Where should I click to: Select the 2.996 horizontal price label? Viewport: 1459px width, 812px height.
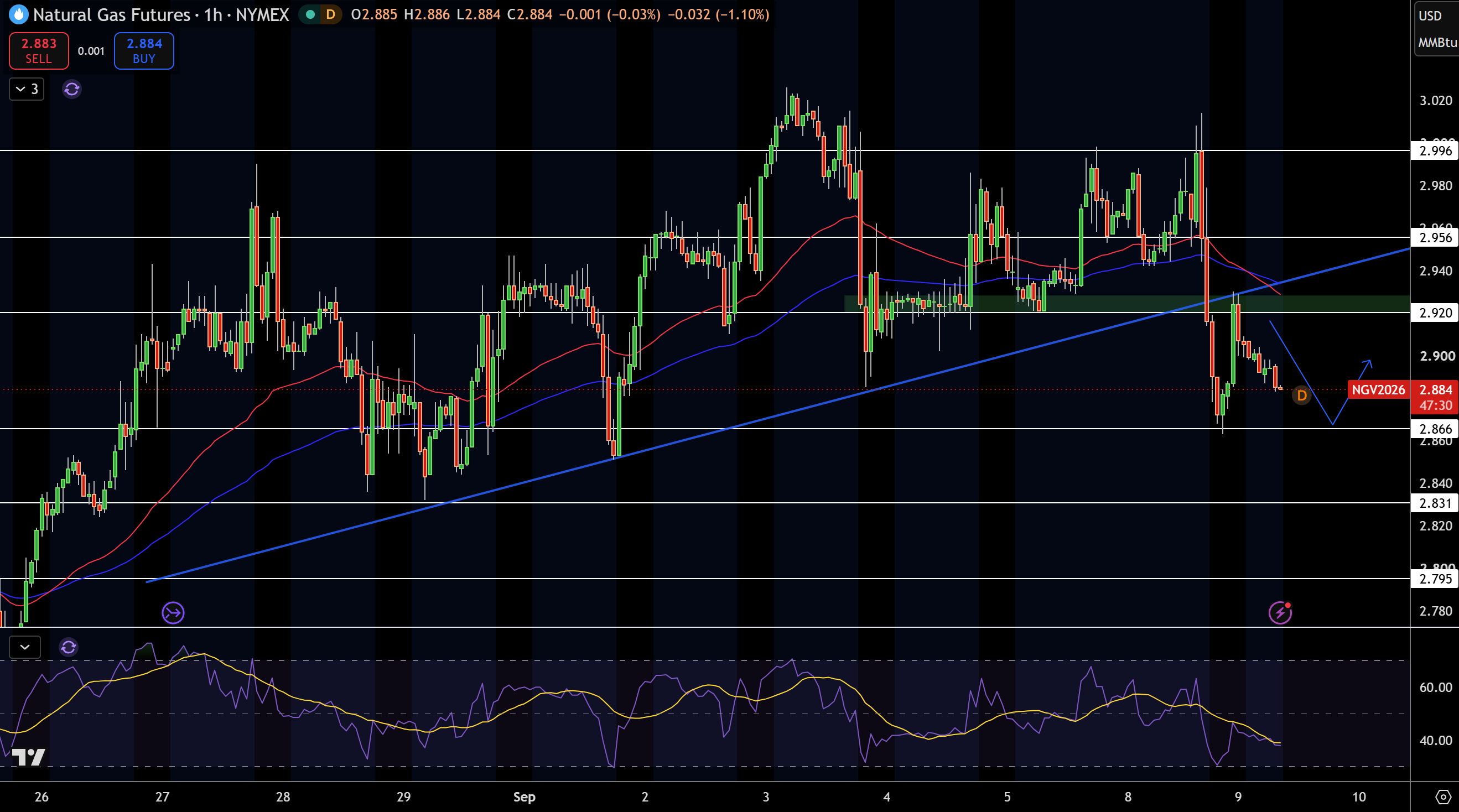coord(1434,150)
